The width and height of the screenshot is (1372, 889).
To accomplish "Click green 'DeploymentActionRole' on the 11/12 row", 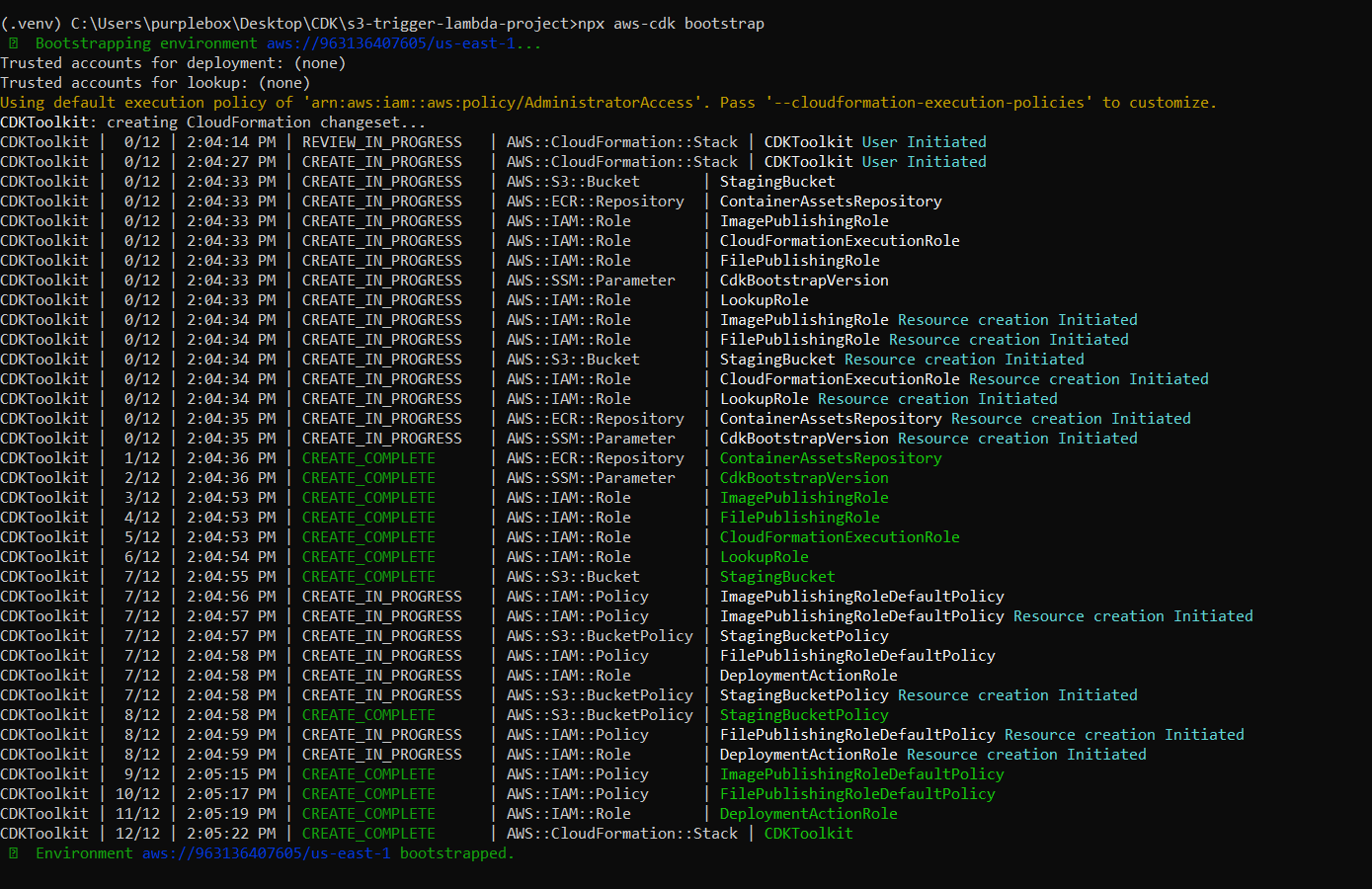I will [x=809, y=814].
